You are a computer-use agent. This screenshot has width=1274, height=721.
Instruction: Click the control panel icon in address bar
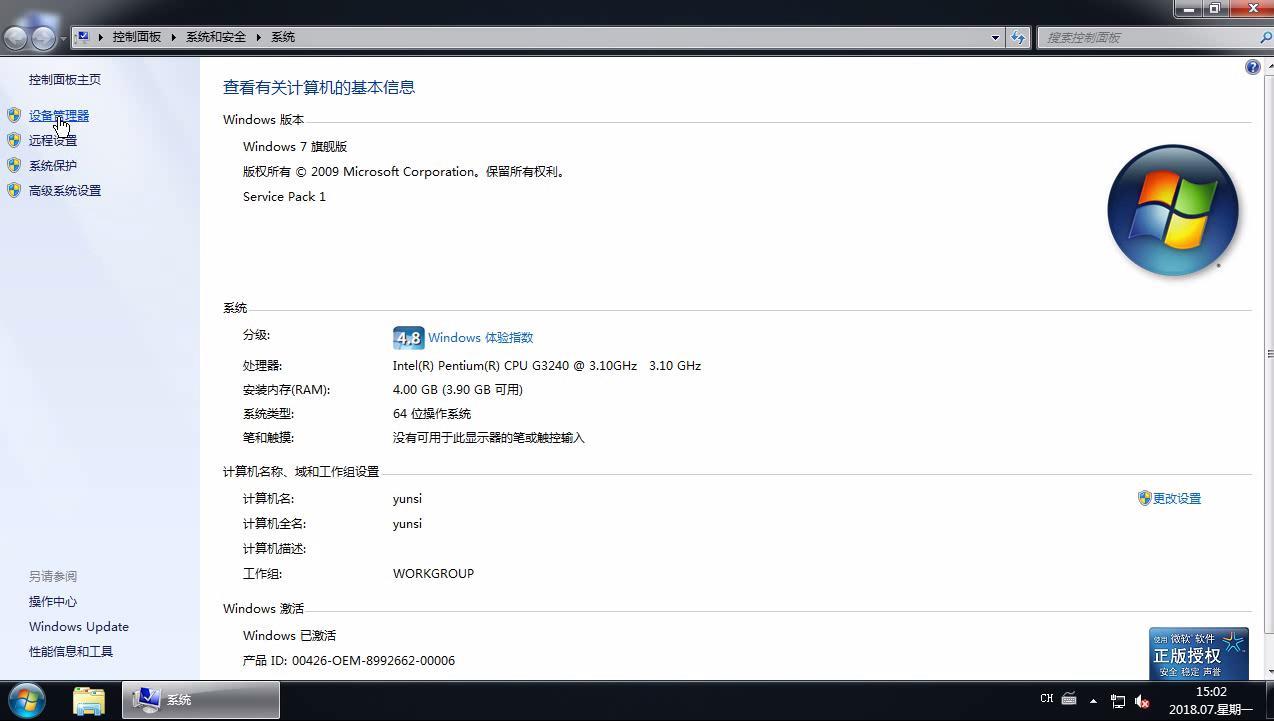click(83, 37)
